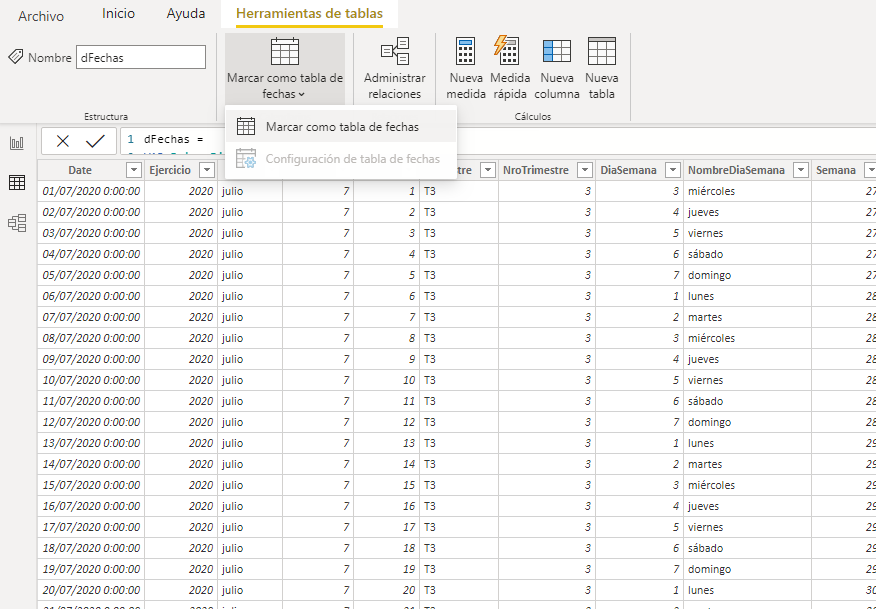Image resolution: width=876 pixels, height=609 pixels.
Task: Click 'domingo' in the 19/07/2020 row
Action: 710,569
